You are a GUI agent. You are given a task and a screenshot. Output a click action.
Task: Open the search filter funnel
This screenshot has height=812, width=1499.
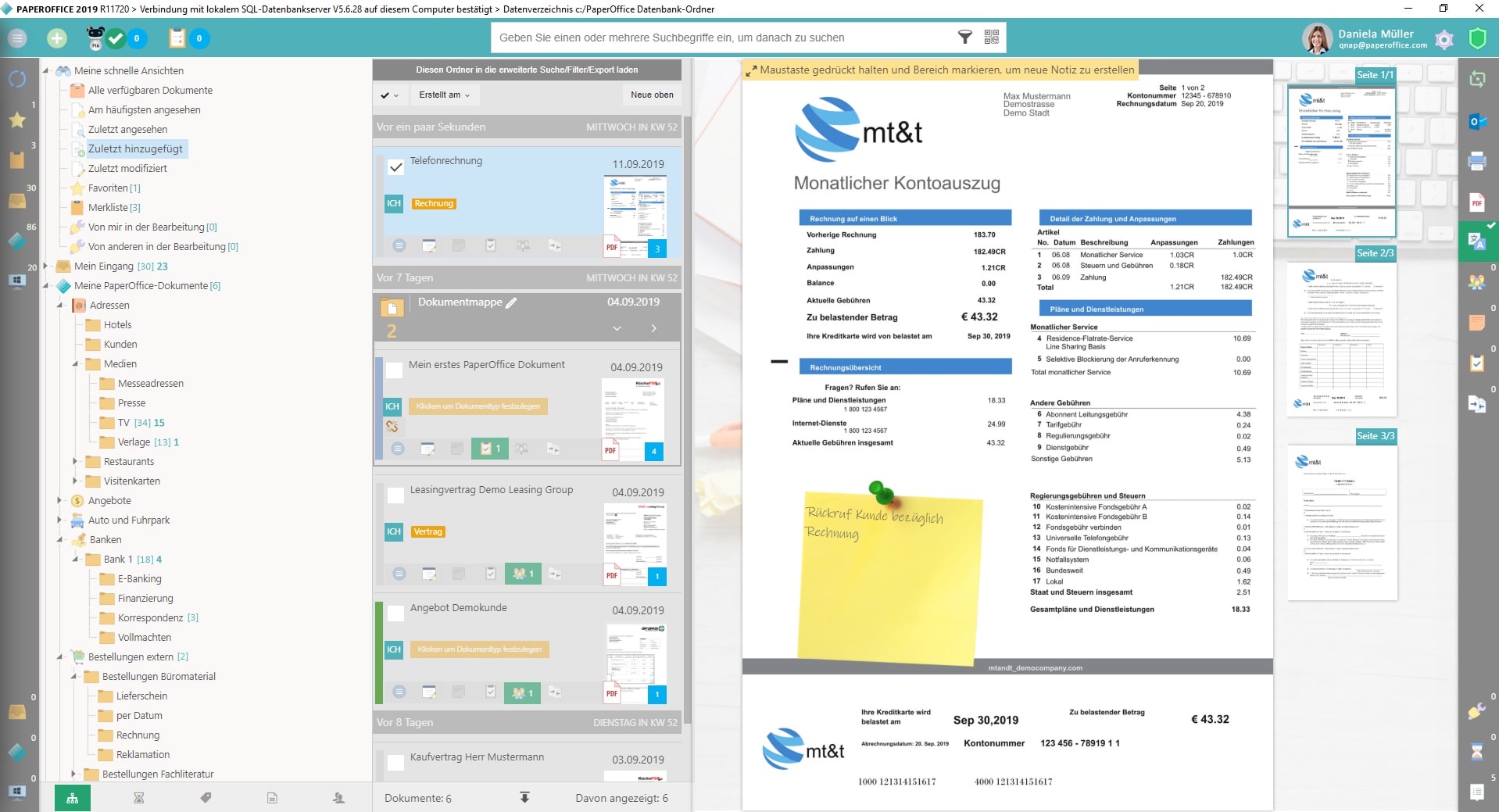[x=965, y=37]
